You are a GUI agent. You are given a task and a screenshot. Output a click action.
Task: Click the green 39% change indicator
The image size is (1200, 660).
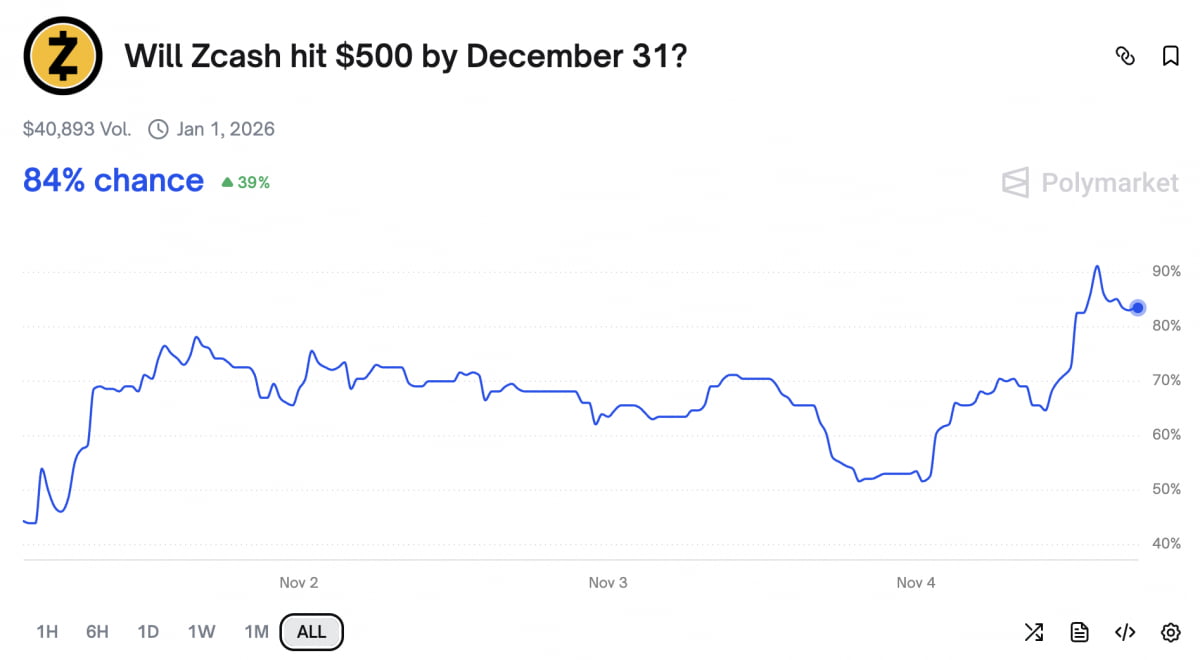pyautogui.click(x=246, y=183)
